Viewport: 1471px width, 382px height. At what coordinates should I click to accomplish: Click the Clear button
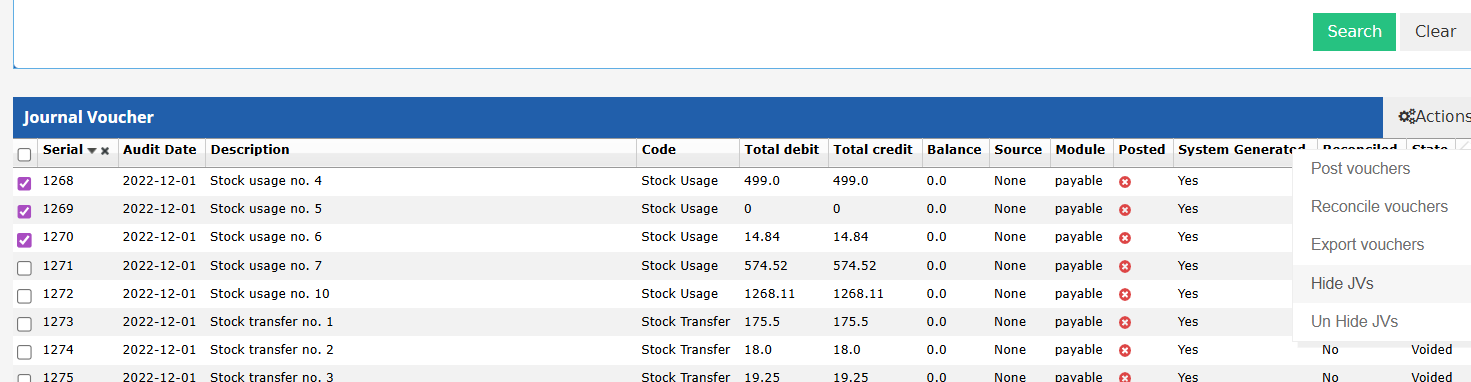pos(1435,32)
